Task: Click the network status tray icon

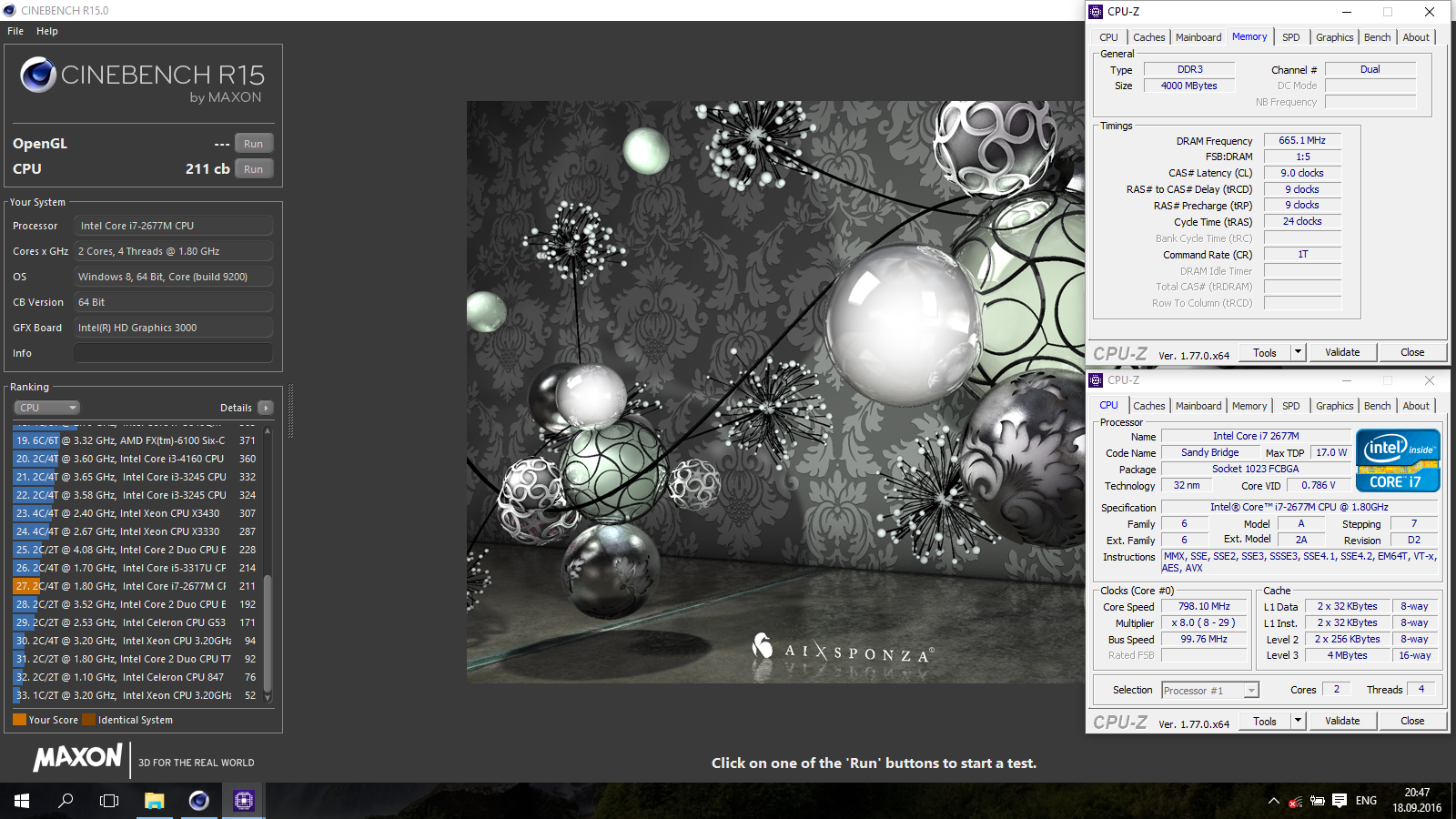Action: pyautogui.click(x=1295, y=801)
